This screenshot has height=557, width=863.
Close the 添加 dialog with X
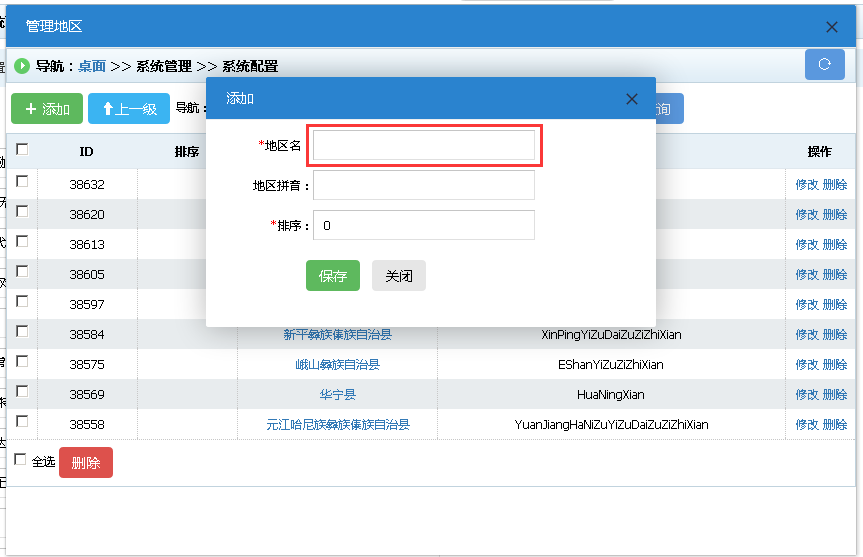pos(631,99)
